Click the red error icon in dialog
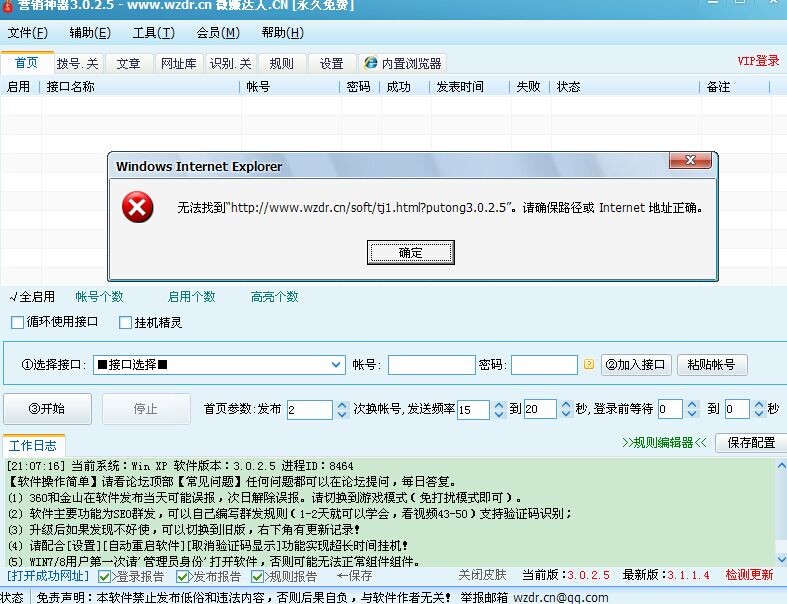 [138, 207]
